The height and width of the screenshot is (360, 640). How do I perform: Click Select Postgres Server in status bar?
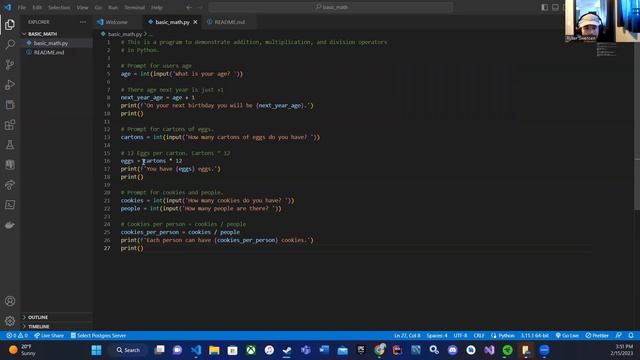click(98, 336)
